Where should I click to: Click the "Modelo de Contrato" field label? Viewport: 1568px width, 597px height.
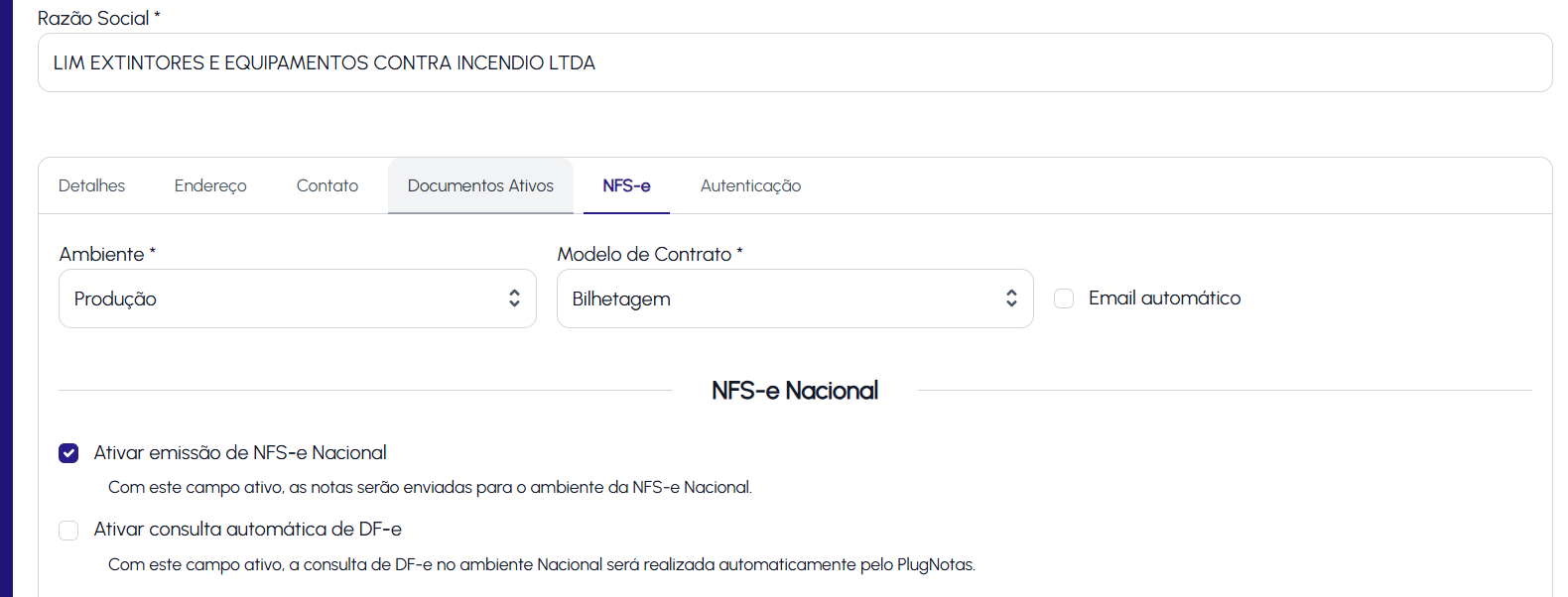pos(644,255)
